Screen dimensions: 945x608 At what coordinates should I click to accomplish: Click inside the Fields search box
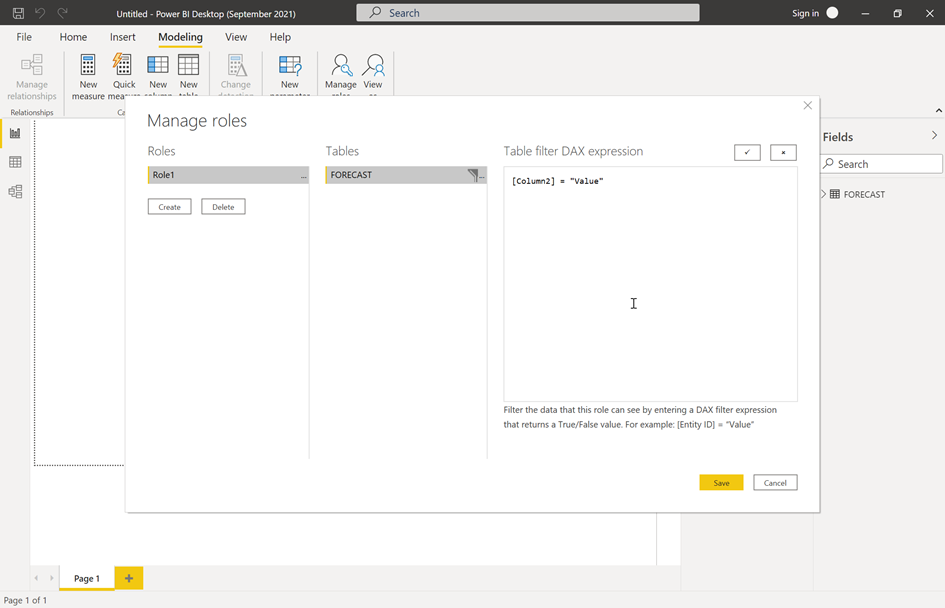tap(880, 163)
